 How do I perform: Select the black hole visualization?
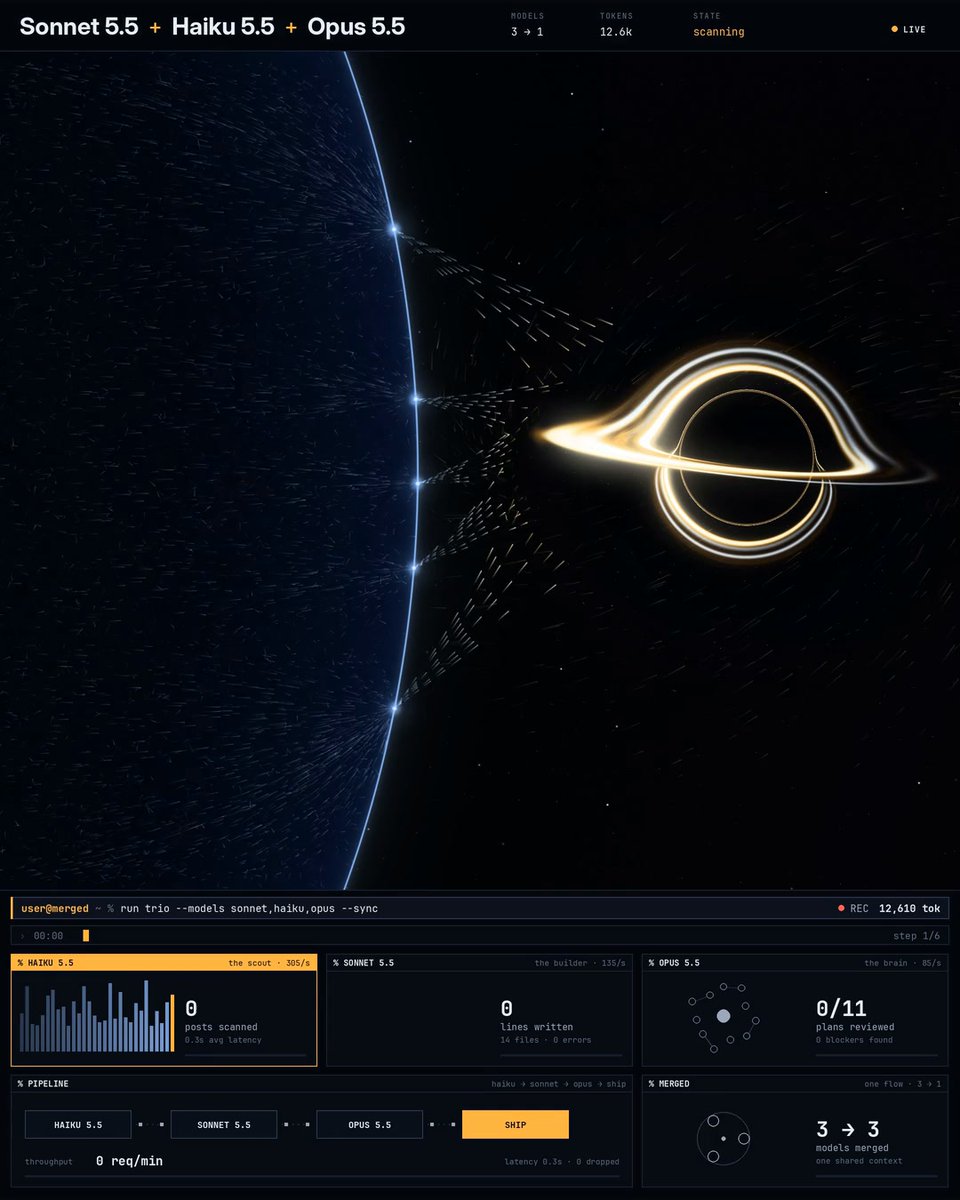[740, 456]
